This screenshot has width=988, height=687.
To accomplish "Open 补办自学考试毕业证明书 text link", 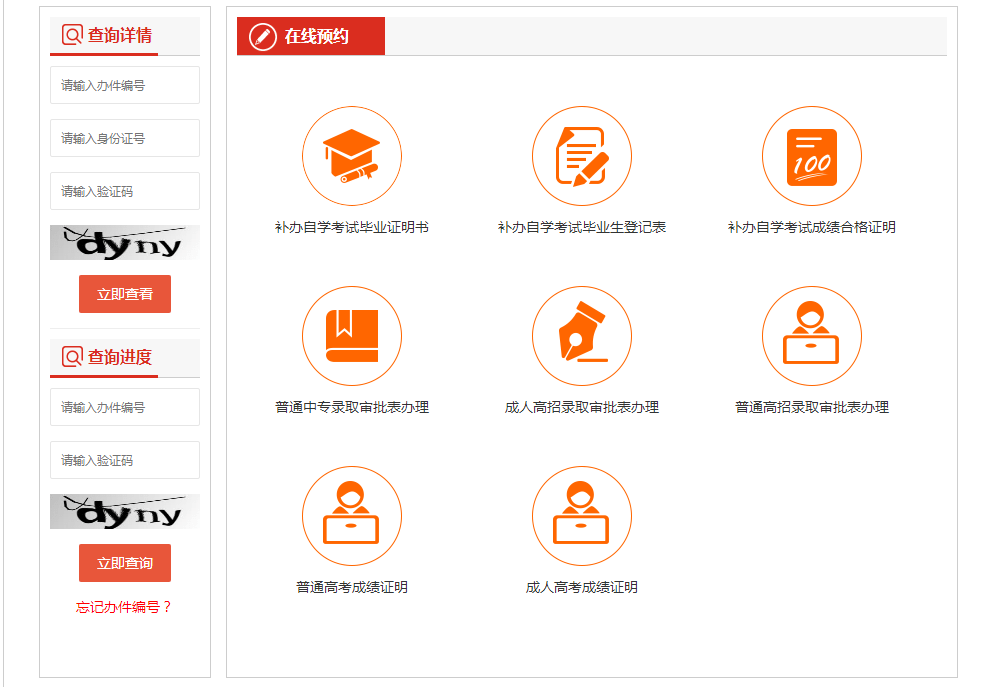I will point(352,228).
